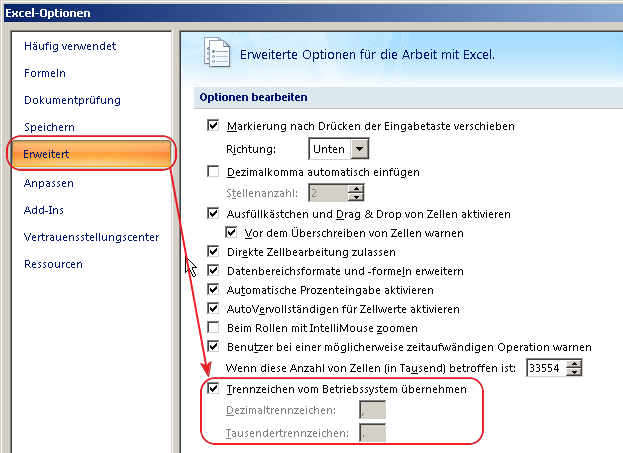Open the Anpassen category
623x453 pixels.
point(48,183)
